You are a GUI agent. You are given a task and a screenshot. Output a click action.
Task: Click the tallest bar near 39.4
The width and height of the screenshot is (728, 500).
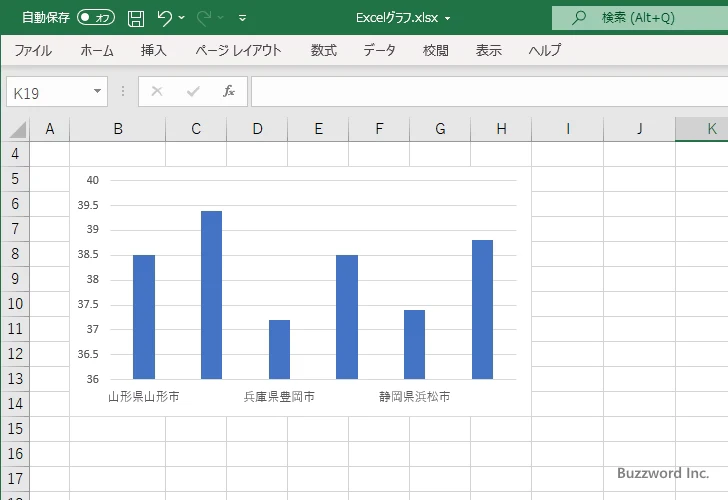212,295
